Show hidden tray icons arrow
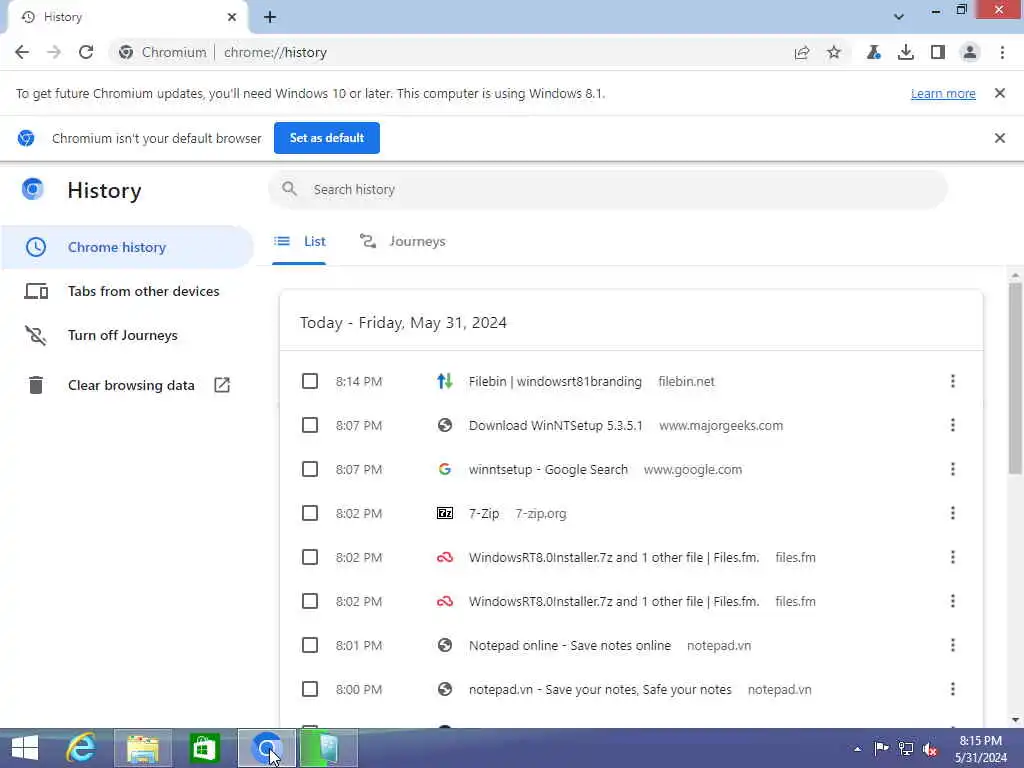 click(x=857, y=749)
